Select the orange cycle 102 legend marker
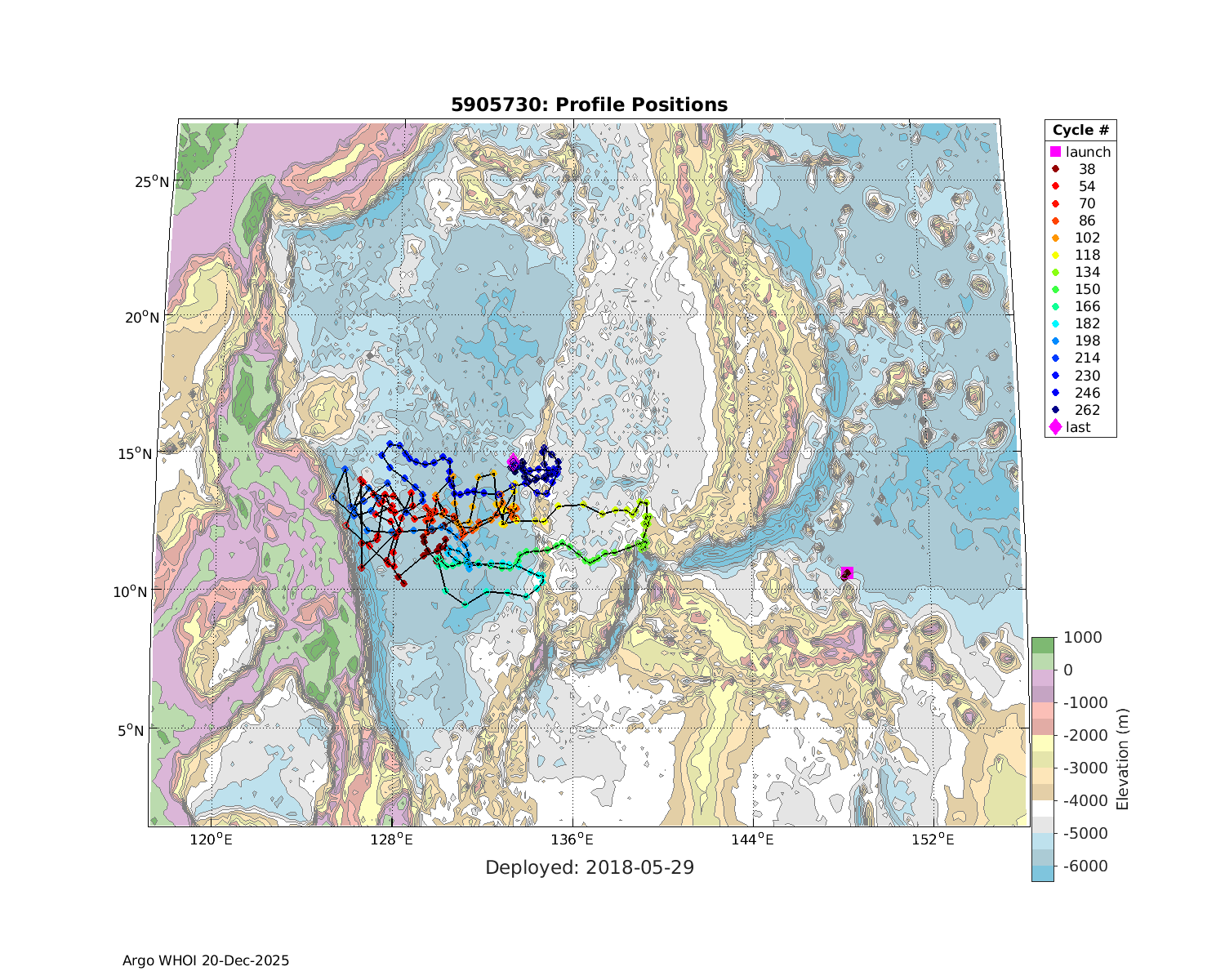1225x980 pixels. click(1055, 238)
